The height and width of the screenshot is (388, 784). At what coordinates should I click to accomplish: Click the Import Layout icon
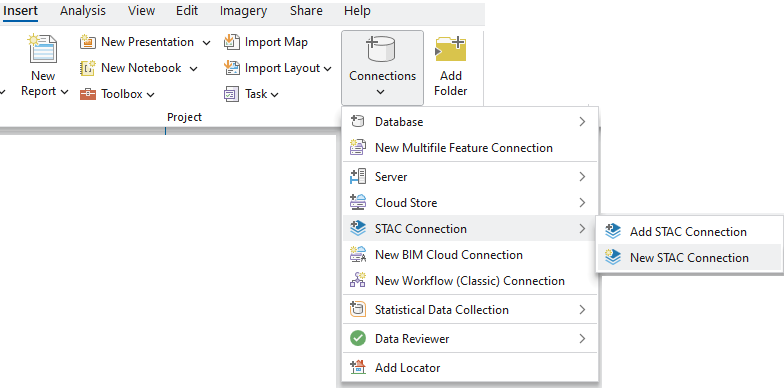point(232,68)
